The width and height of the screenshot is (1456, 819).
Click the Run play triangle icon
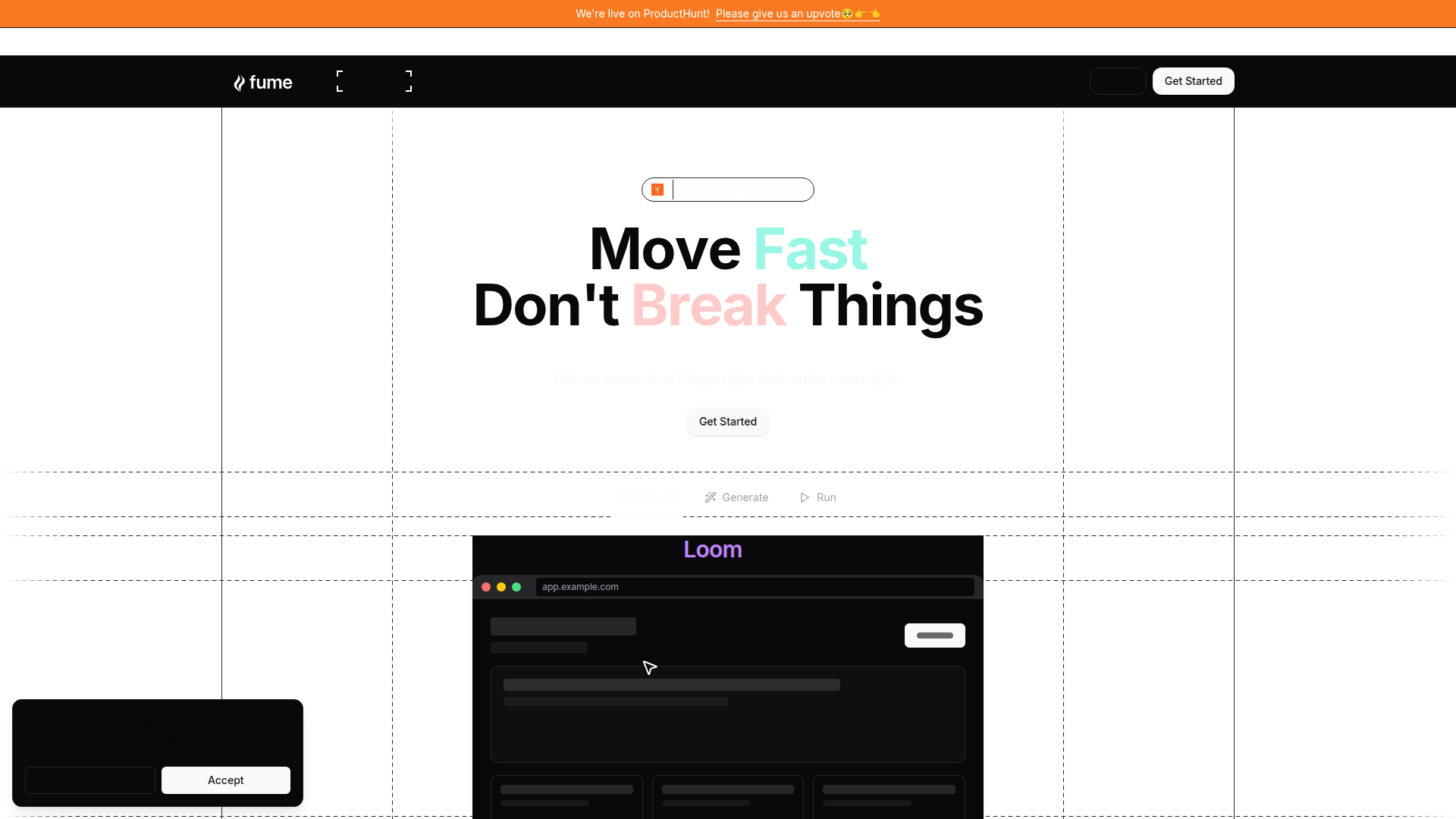click(x=805, y=497)
